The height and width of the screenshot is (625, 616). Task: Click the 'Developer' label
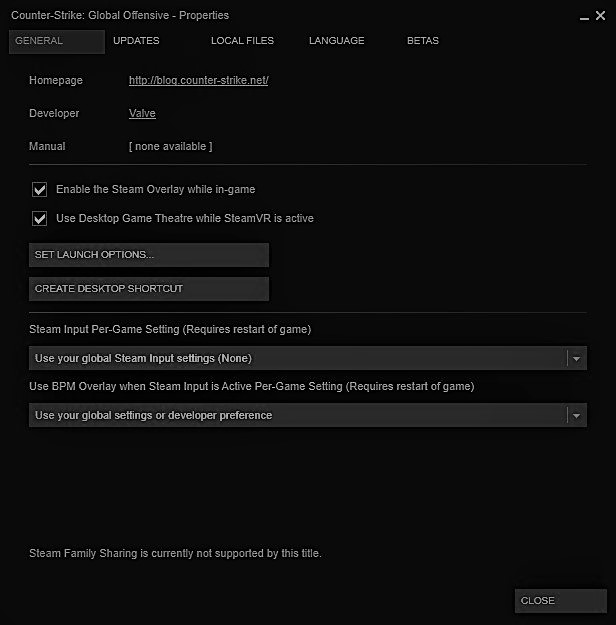point(54,113)
